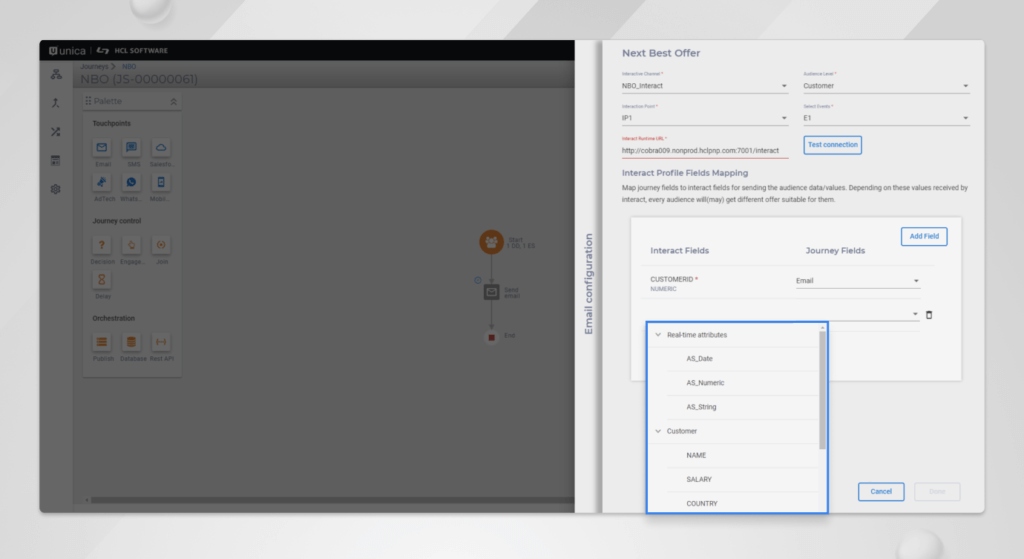
Task: Select the Decision journey control icon
Action: coord(101,244)
